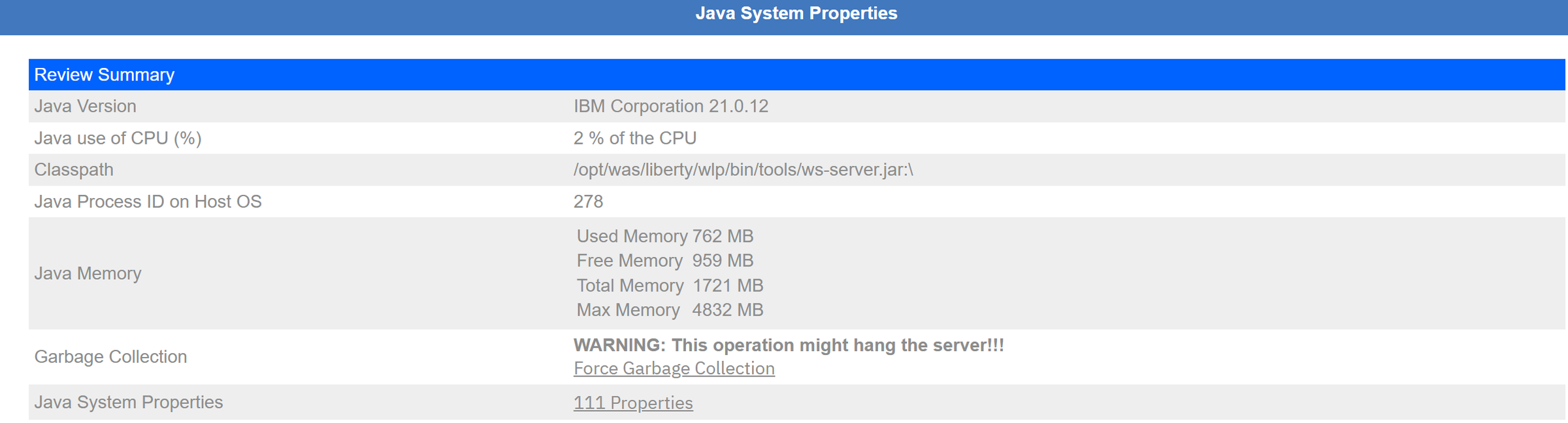
Task: Select the Used Memory 762 MB line
Action: pyautogui.click(x=665, y=236)
